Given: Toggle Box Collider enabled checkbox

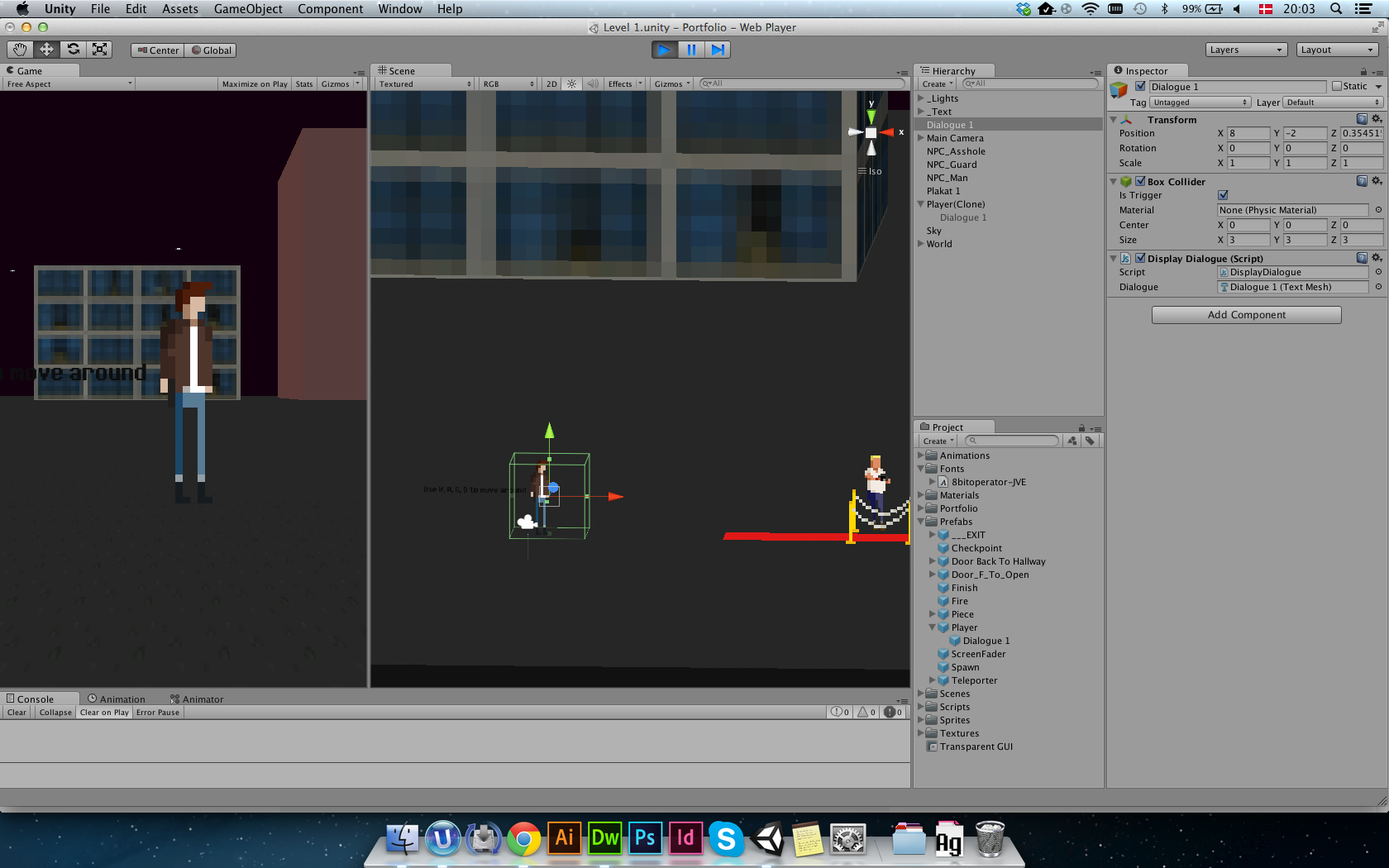Looking at the screenshot, I should 1140,181.
